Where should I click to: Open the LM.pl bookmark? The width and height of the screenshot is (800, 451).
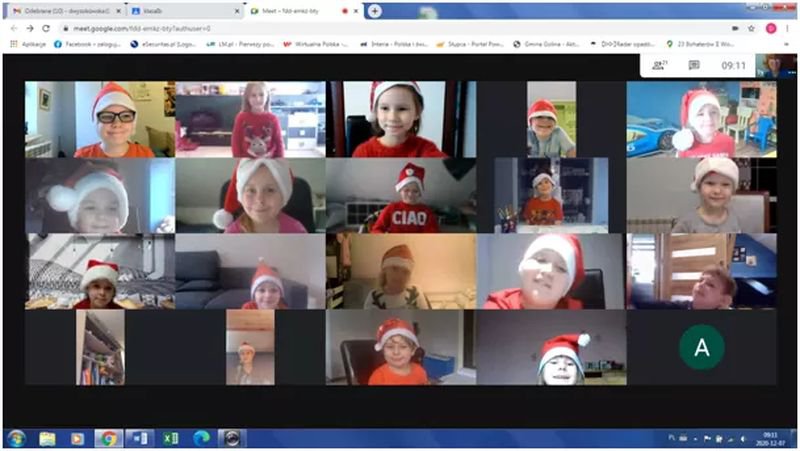pos(240,44)
